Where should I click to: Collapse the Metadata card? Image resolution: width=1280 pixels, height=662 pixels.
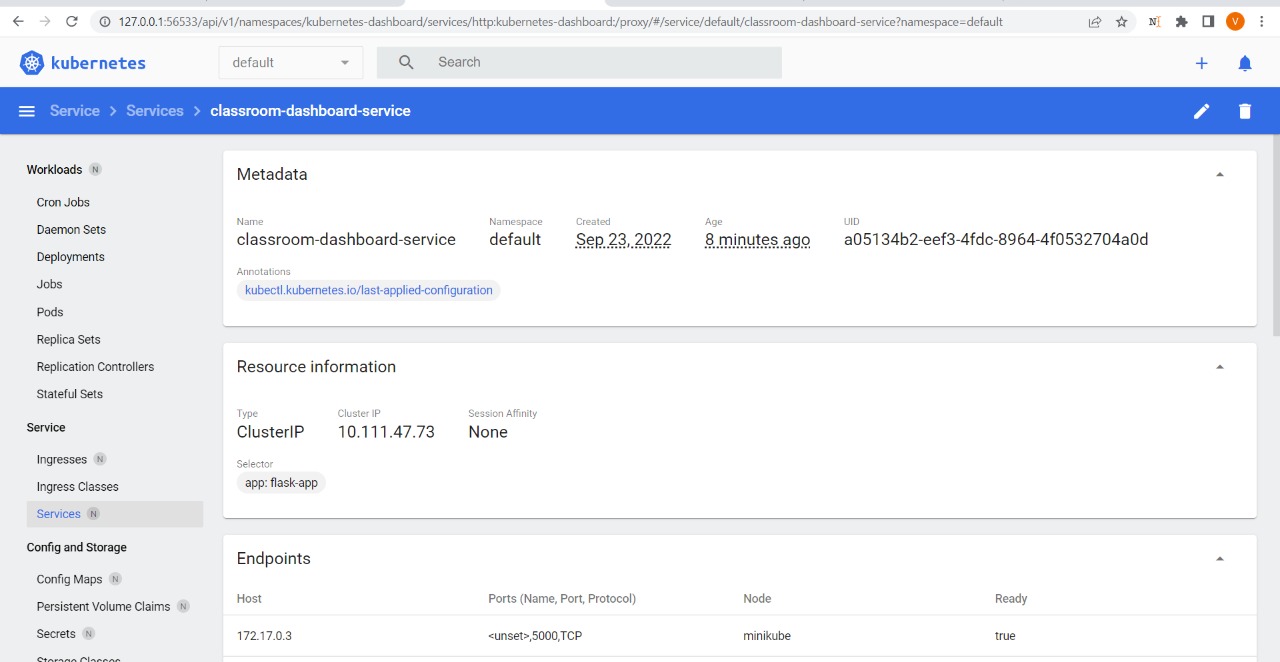coord(1219,173)
